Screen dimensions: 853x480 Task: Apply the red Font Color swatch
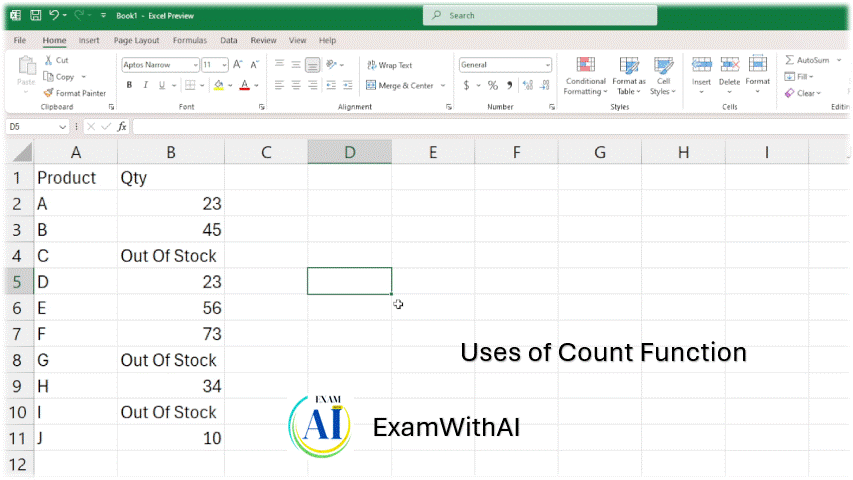click(245, 85)
